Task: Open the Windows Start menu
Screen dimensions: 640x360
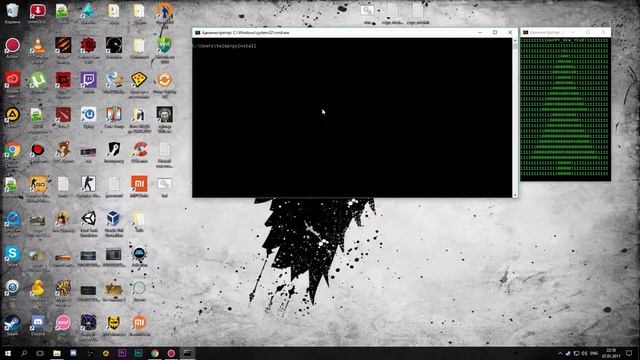Action: click(x=8, y=353)
